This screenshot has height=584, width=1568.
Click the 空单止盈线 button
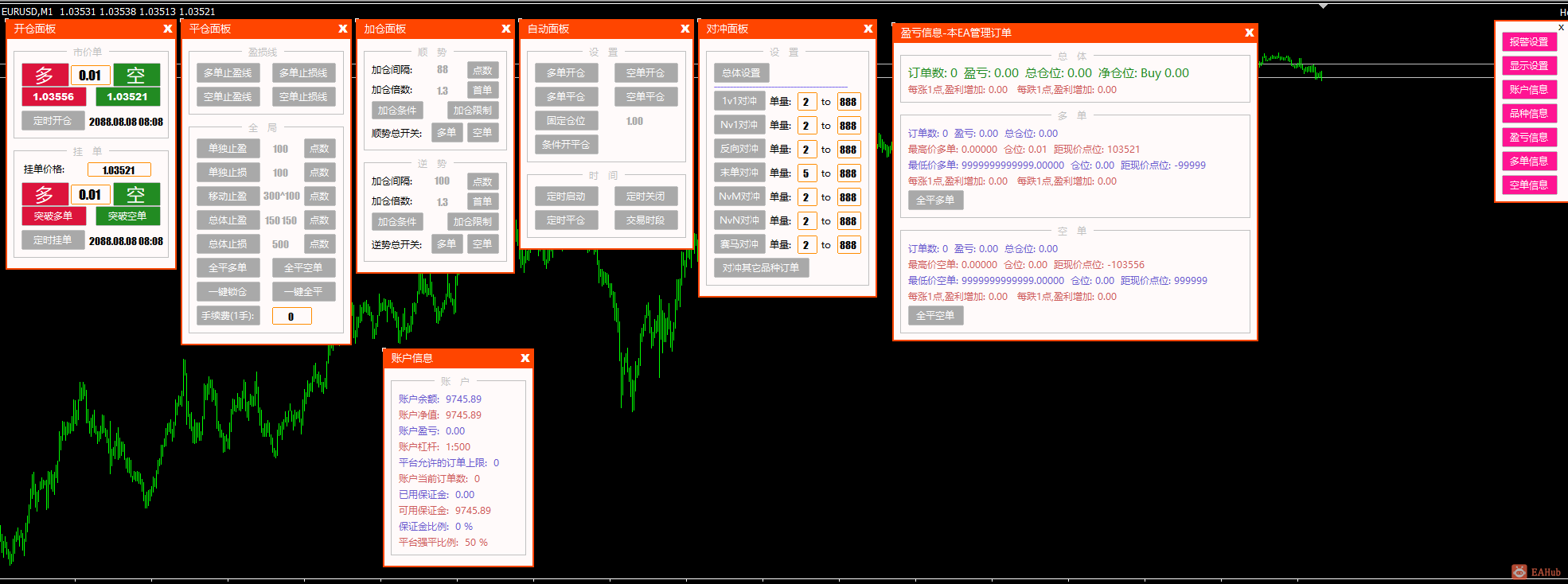[228, 96]
